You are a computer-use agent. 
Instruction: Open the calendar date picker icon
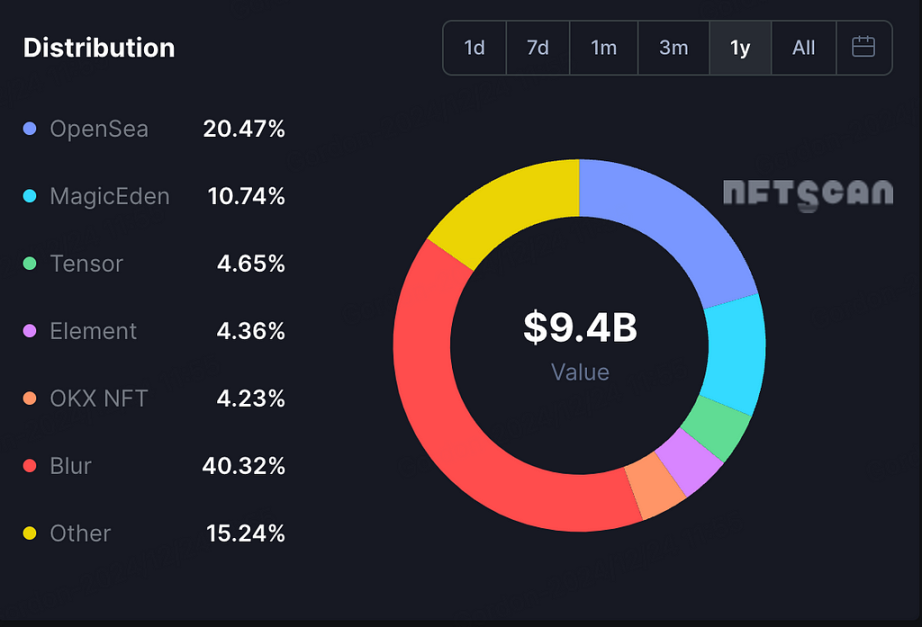tap(863, 47)
